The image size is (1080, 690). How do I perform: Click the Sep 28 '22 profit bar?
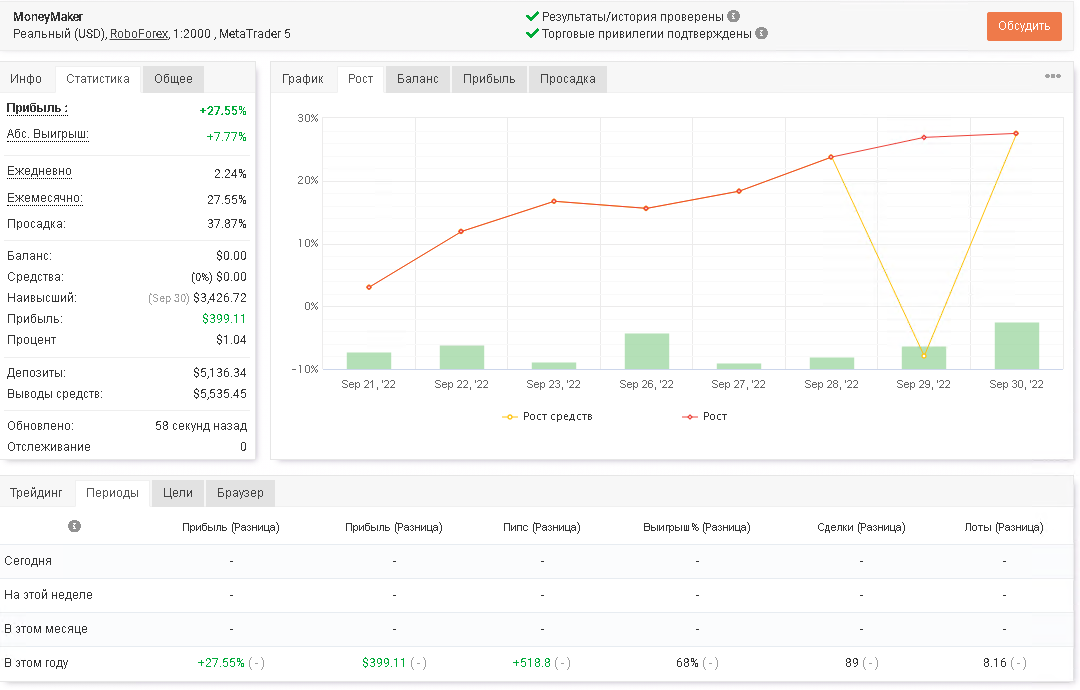pos(831,364)
